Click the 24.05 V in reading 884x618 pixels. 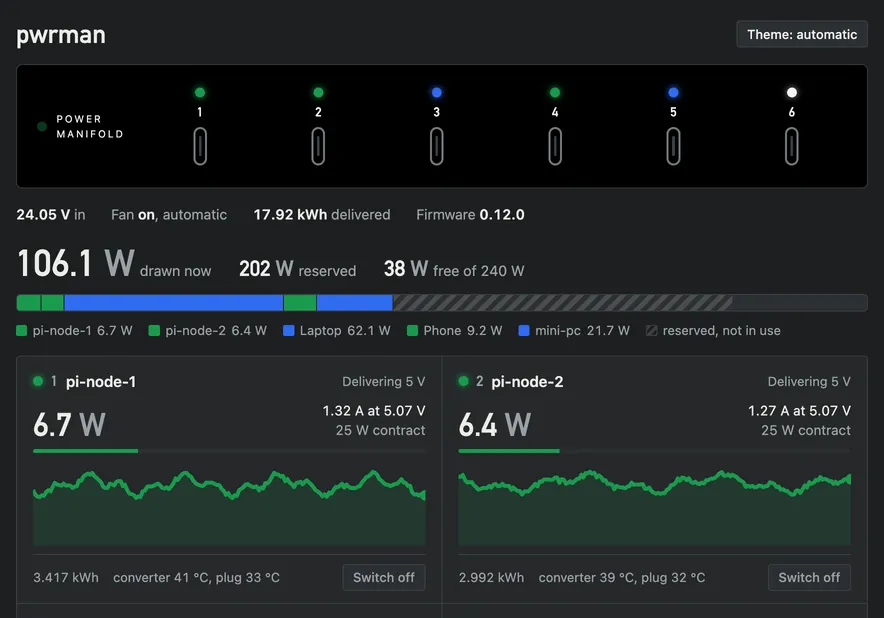click(51, 215)
